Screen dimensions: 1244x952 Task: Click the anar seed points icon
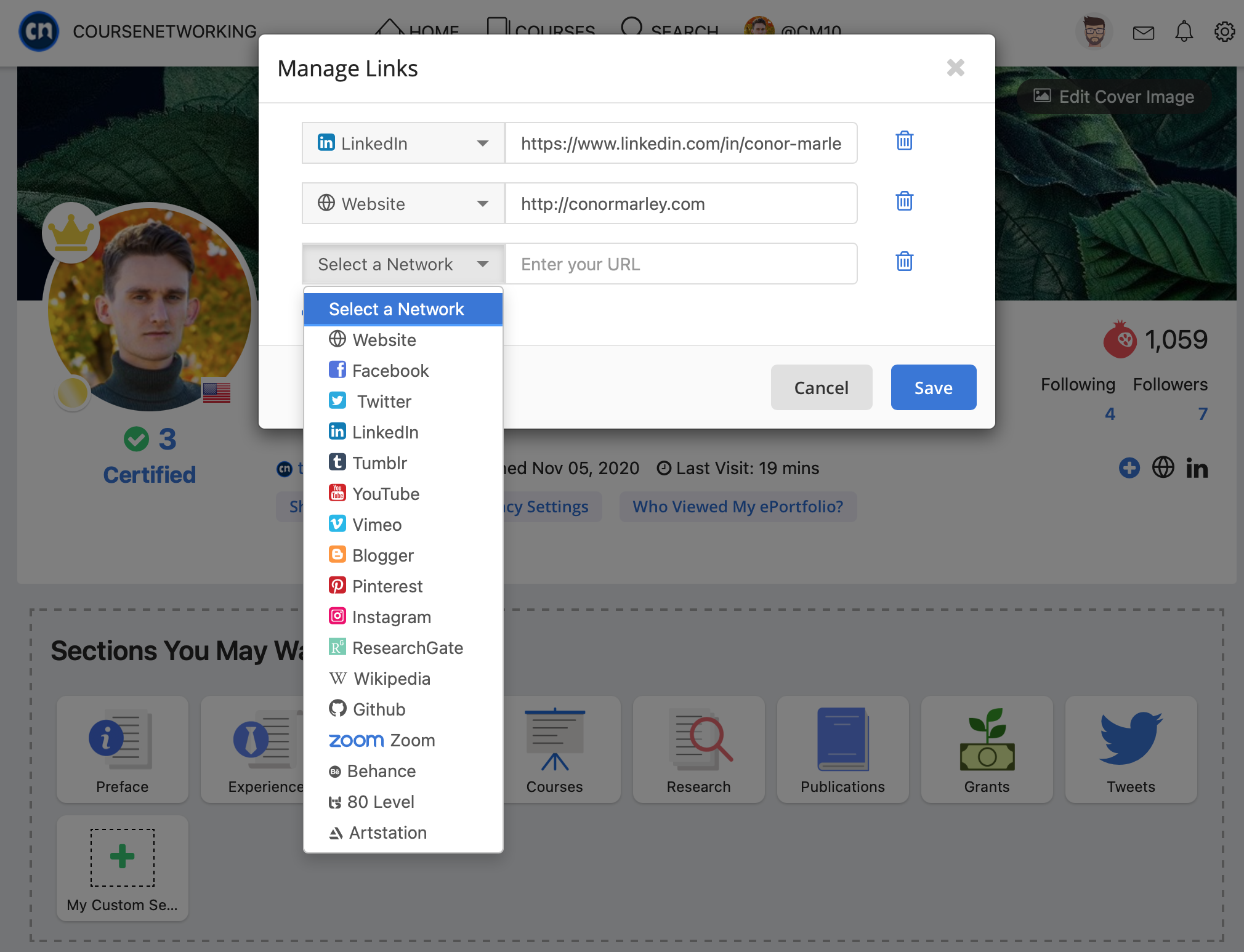pyautogui.click(x=1120, y=339)
